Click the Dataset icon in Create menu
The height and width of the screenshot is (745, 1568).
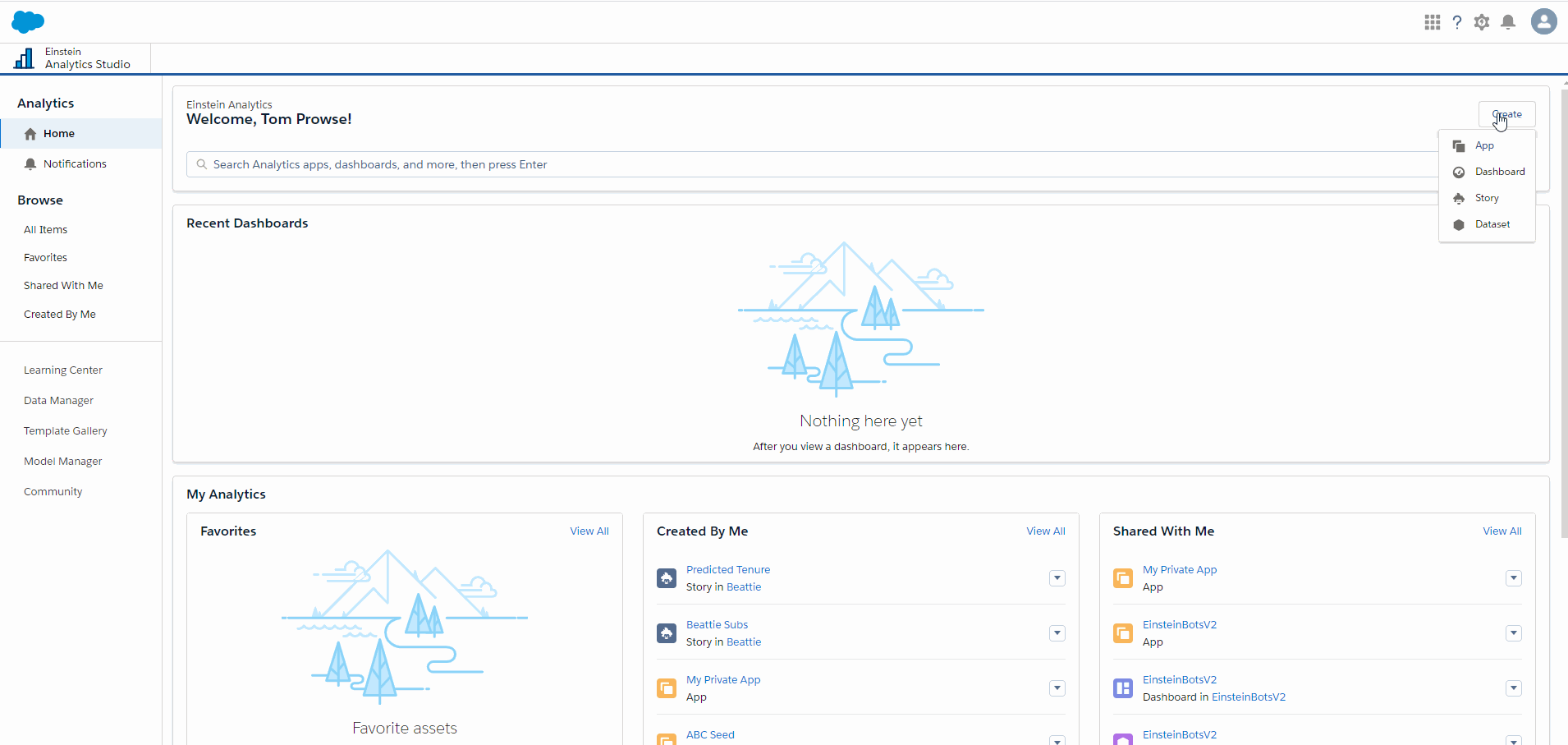[x=1459, y=225]
